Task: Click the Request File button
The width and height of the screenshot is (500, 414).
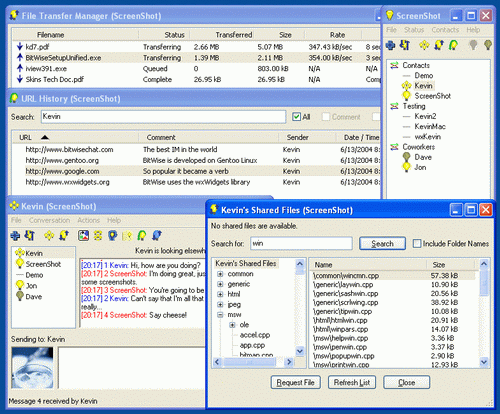Action: [x=295, y=383]
